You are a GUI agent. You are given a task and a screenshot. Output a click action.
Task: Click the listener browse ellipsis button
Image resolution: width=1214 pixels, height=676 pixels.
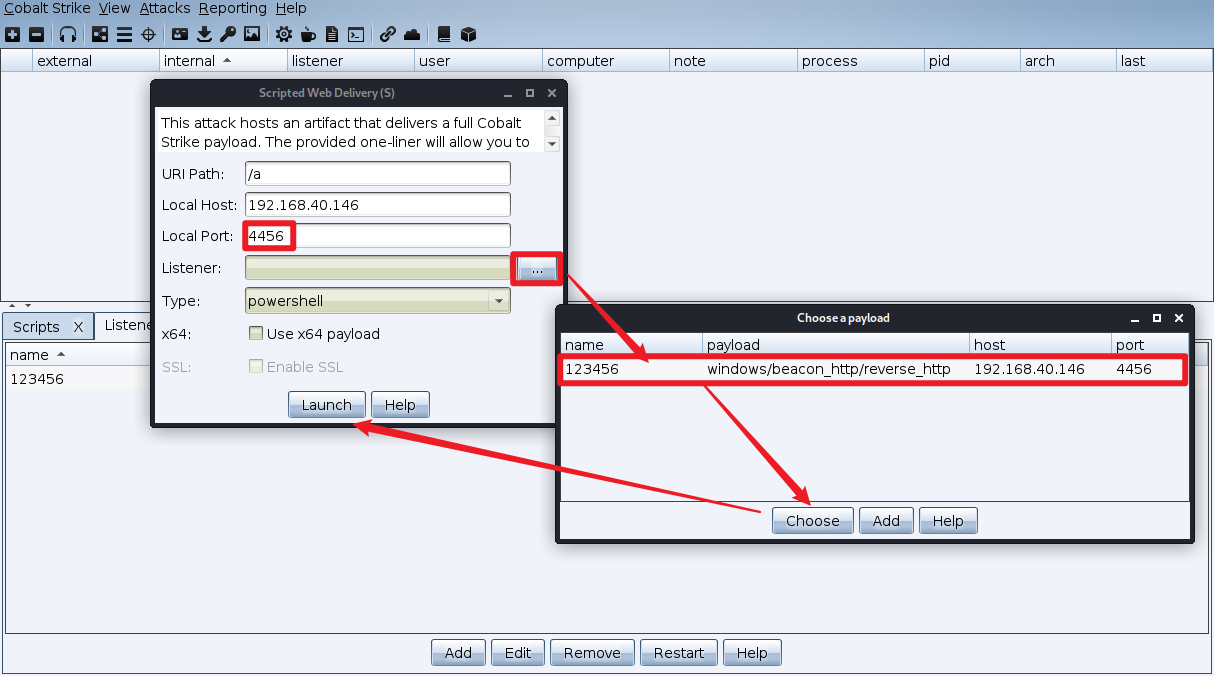(x=537, y=269)
